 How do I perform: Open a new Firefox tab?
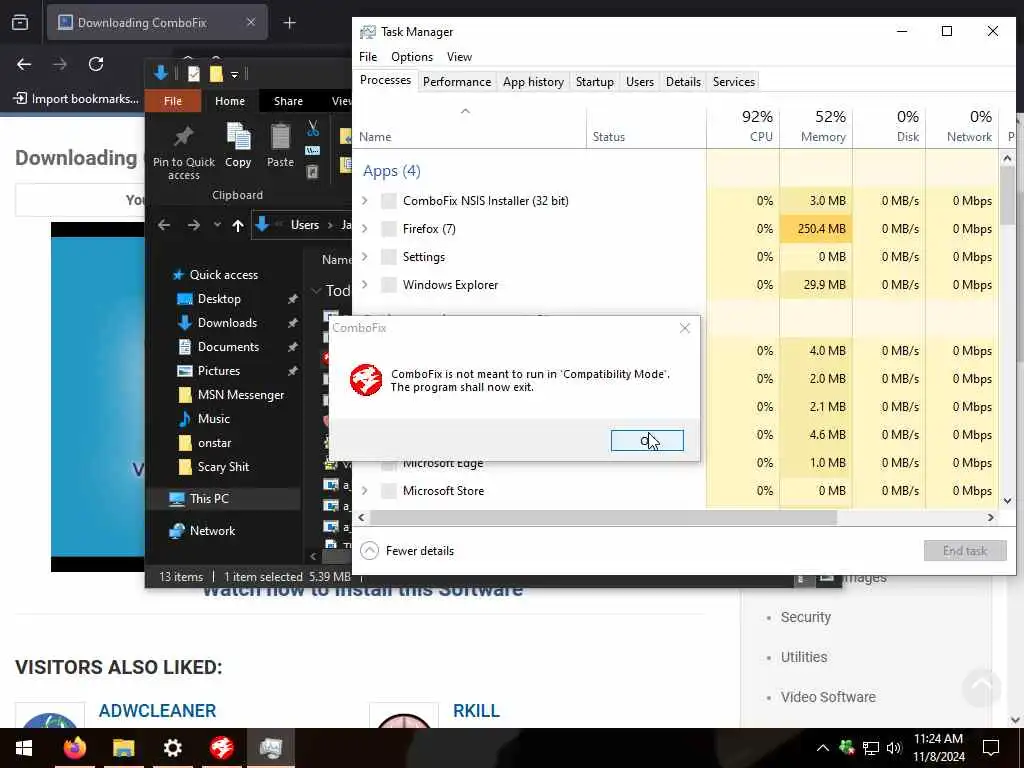point(289,23)
